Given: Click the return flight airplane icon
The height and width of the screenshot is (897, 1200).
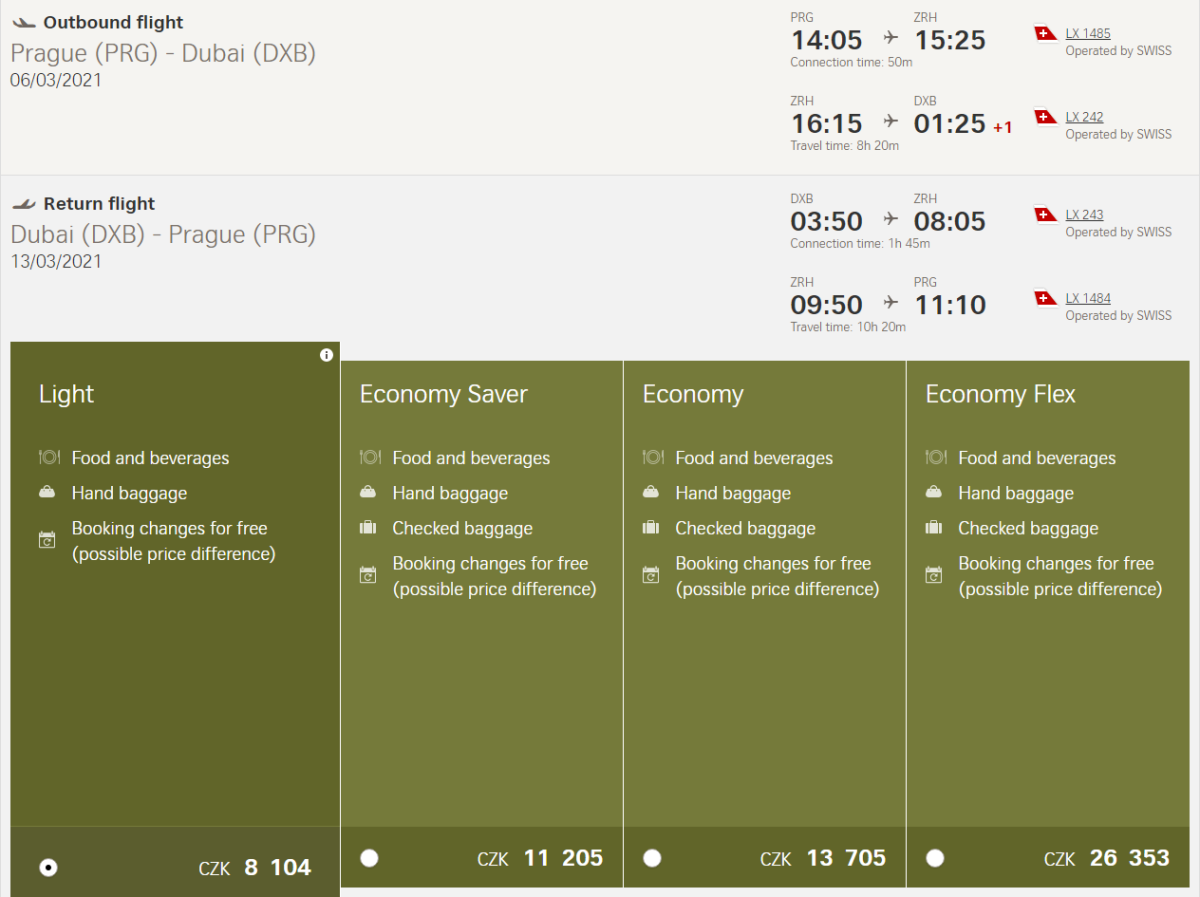Looking at the screenshot, I should tap(24, 204).
